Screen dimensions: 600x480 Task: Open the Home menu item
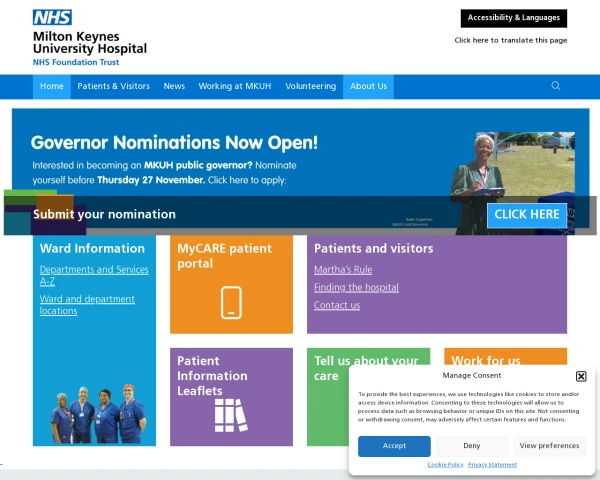click(52, 86)
